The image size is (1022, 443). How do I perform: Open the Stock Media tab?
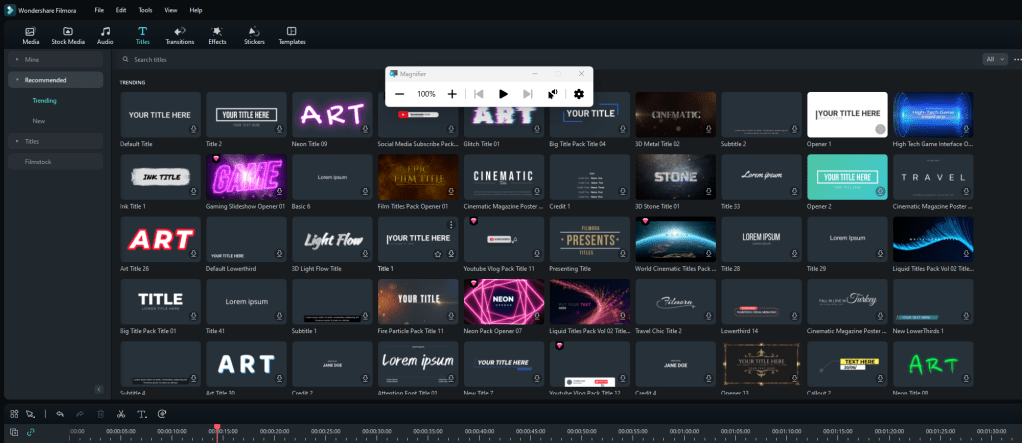pos(68,36)
